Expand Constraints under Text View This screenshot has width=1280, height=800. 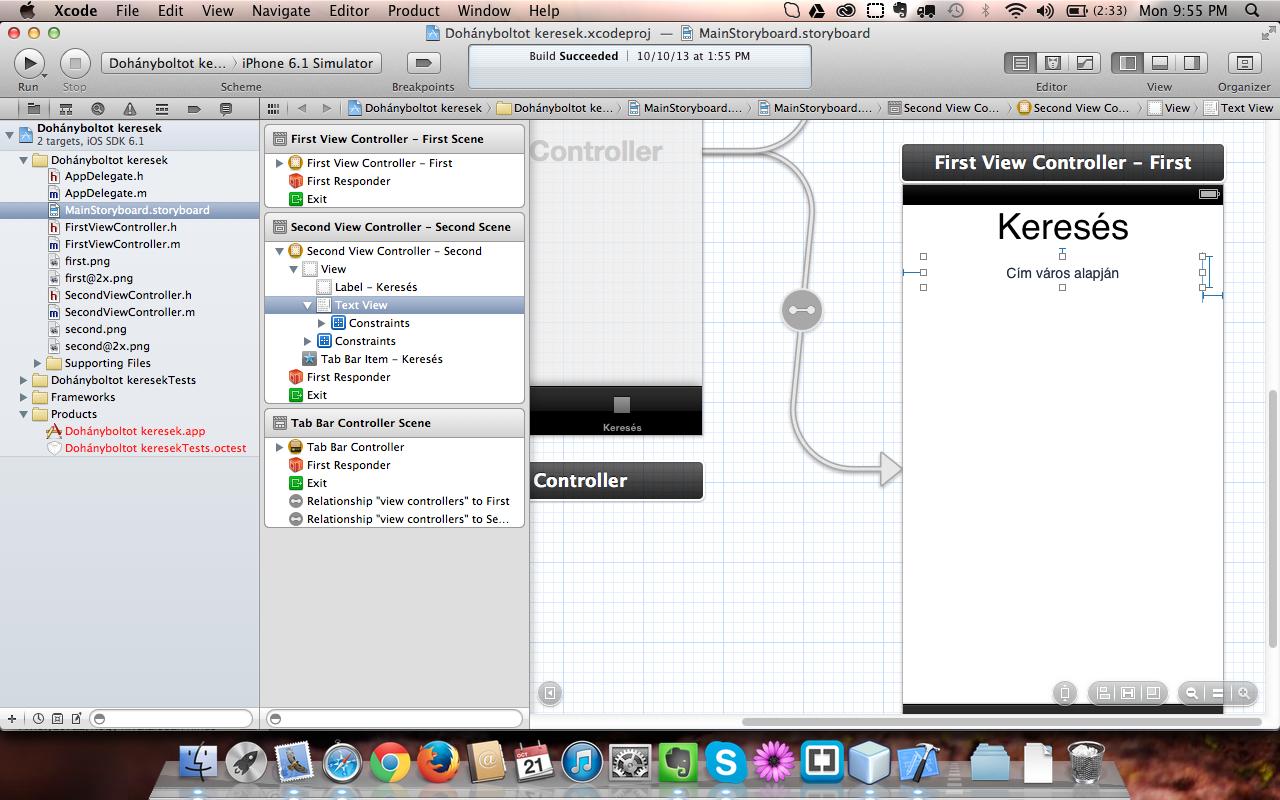pos(322,323)
